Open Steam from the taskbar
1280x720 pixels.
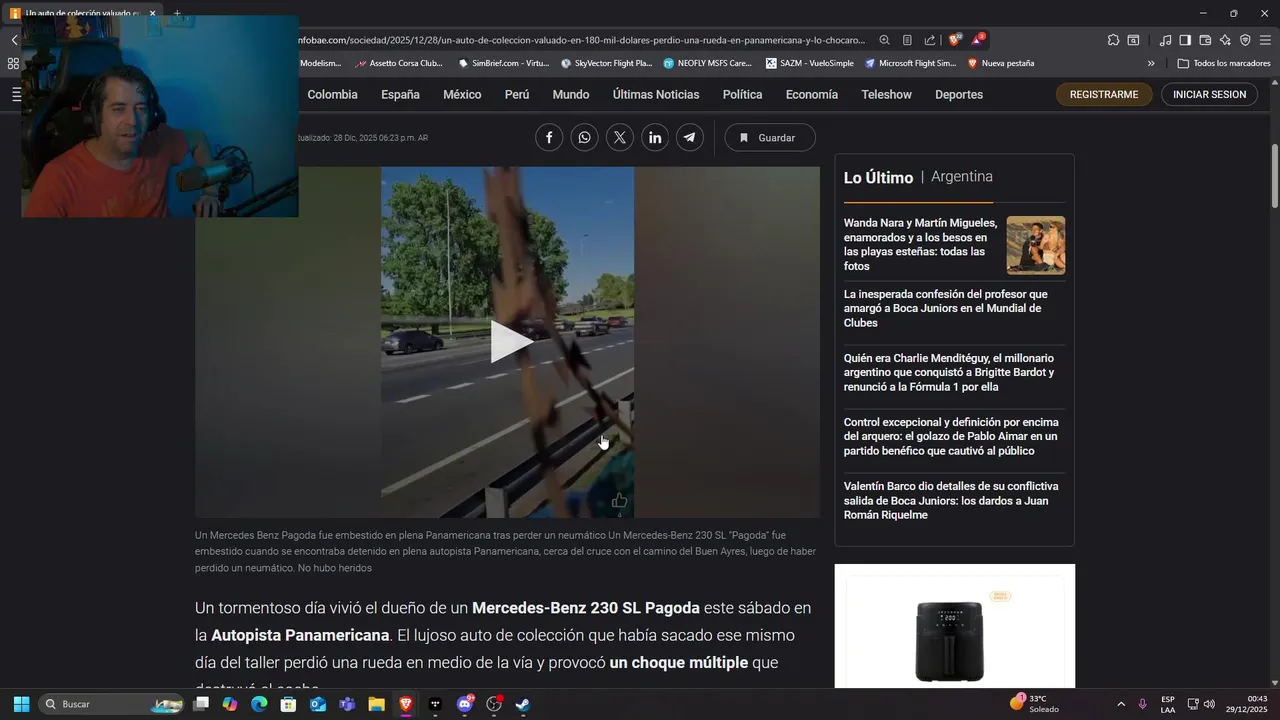[523, 704]
